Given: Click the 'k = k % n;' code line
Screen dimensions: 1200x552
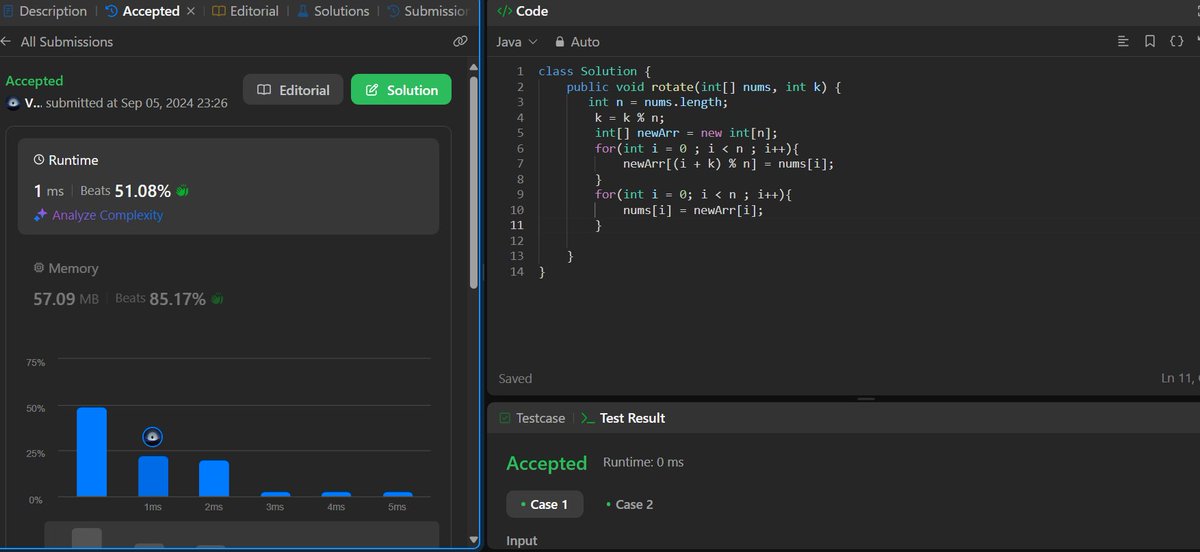Looking at the screenshot, I should (x=629, y=118).
